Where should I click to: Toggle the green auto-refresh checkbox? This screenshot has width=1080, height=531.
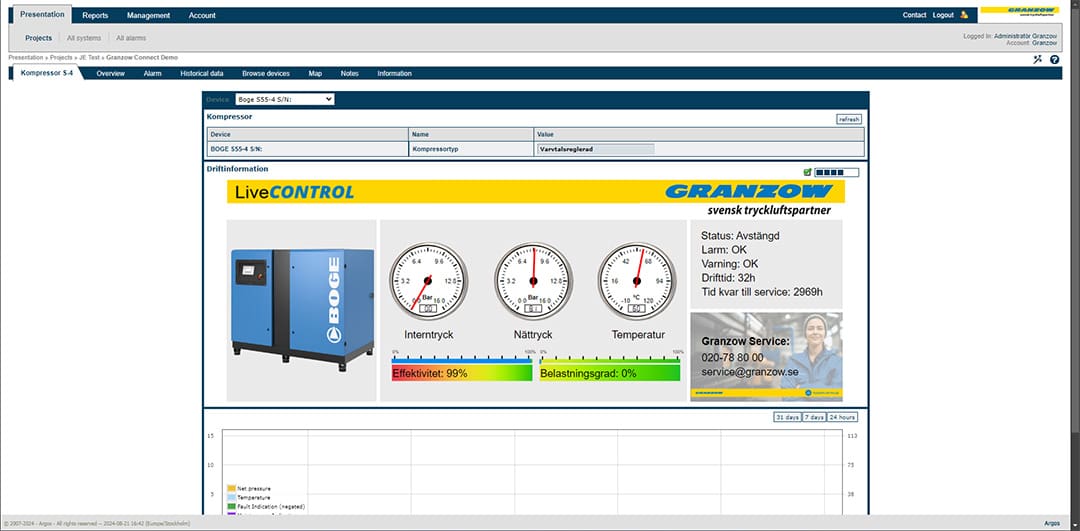point(807,172)
